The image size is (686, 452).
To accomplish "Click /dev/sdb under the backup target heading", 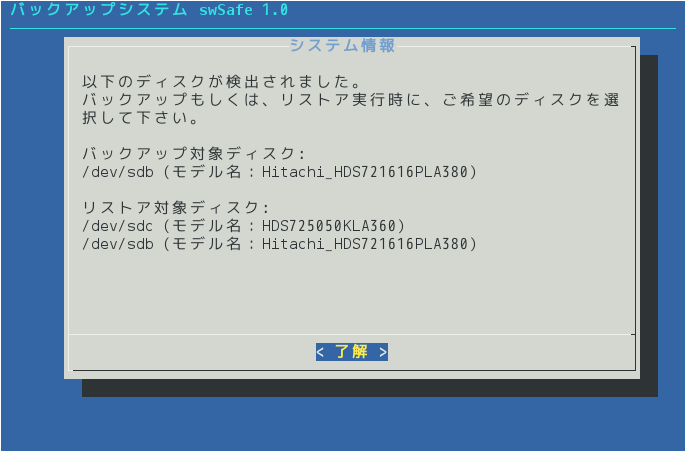I will (118, 172).
